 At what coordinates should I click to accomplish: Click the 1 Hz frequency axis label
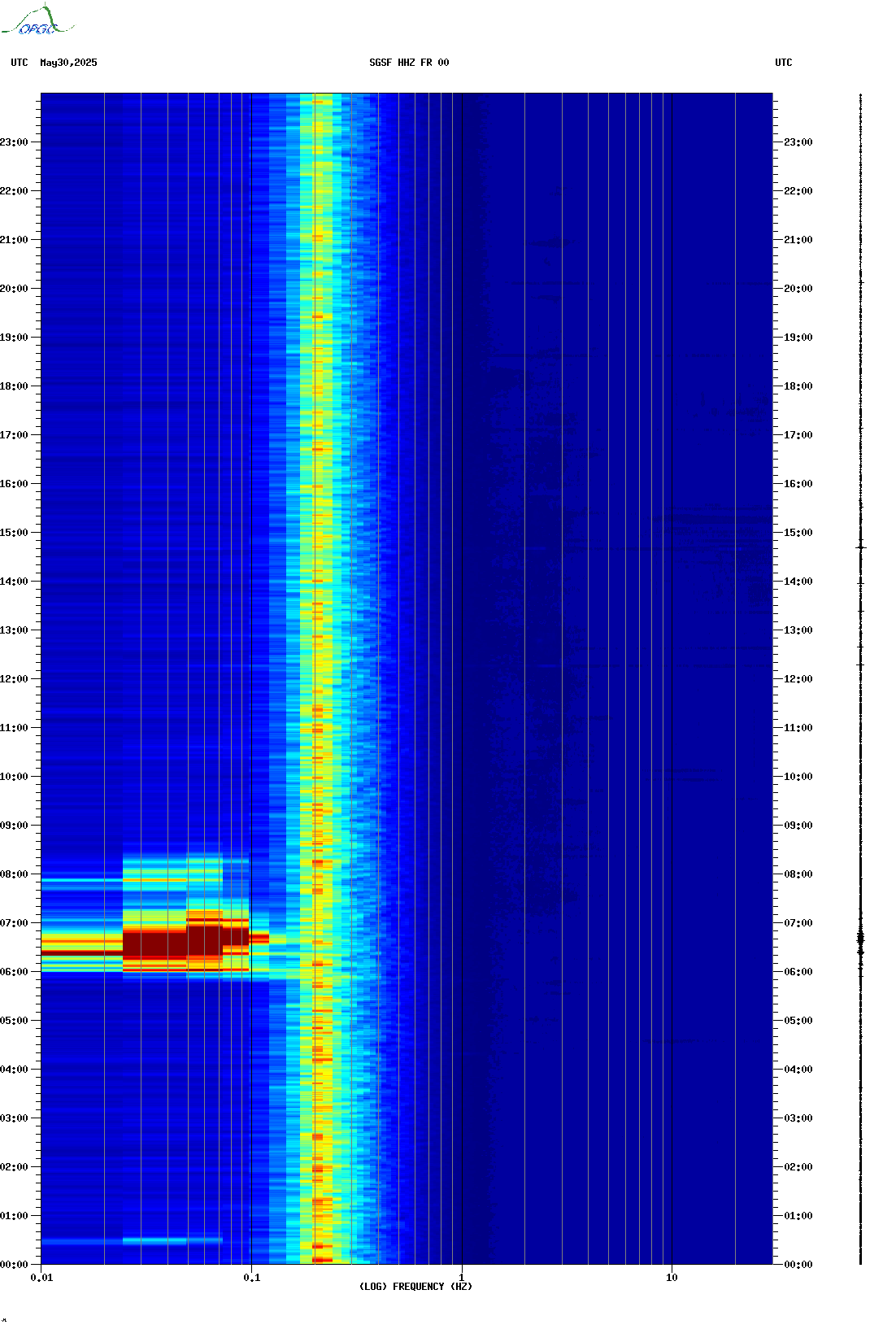point(462,1278)
